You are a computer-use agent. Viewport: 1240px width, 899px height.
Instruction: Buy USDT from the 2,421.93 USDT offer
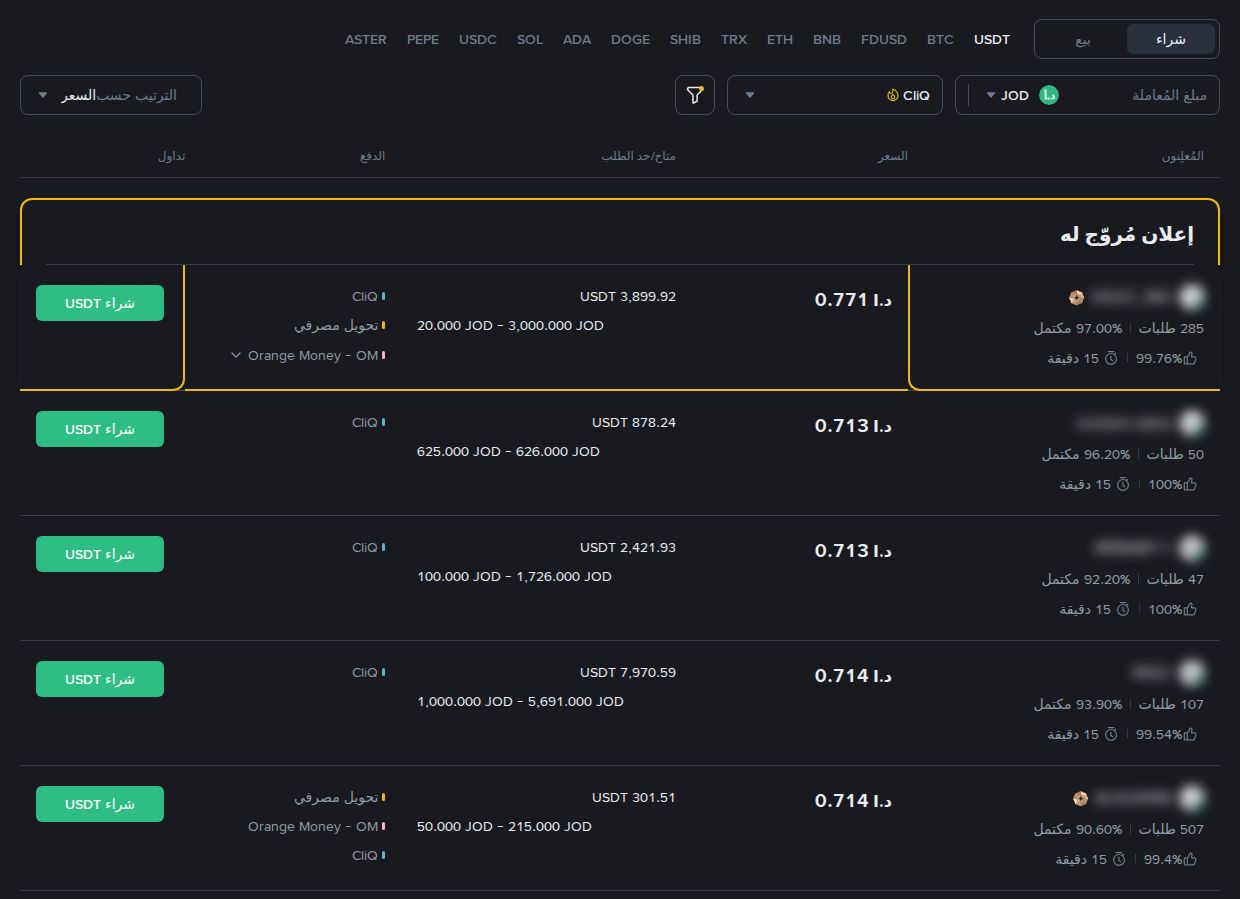click(100, 554)
